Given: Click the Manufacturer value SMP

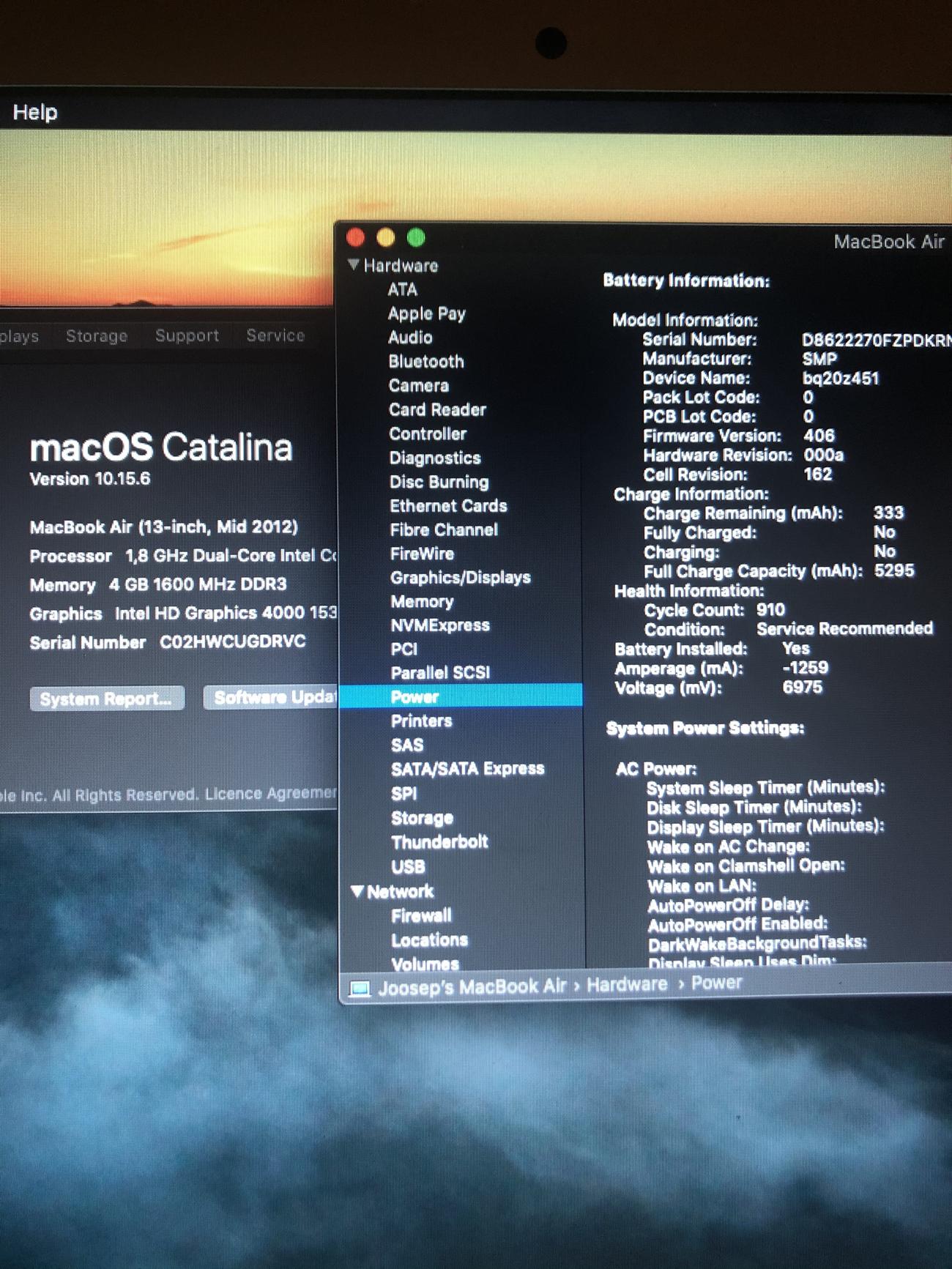Looking at the screenshot, I should pyautogui.click(x=819, y=359).
